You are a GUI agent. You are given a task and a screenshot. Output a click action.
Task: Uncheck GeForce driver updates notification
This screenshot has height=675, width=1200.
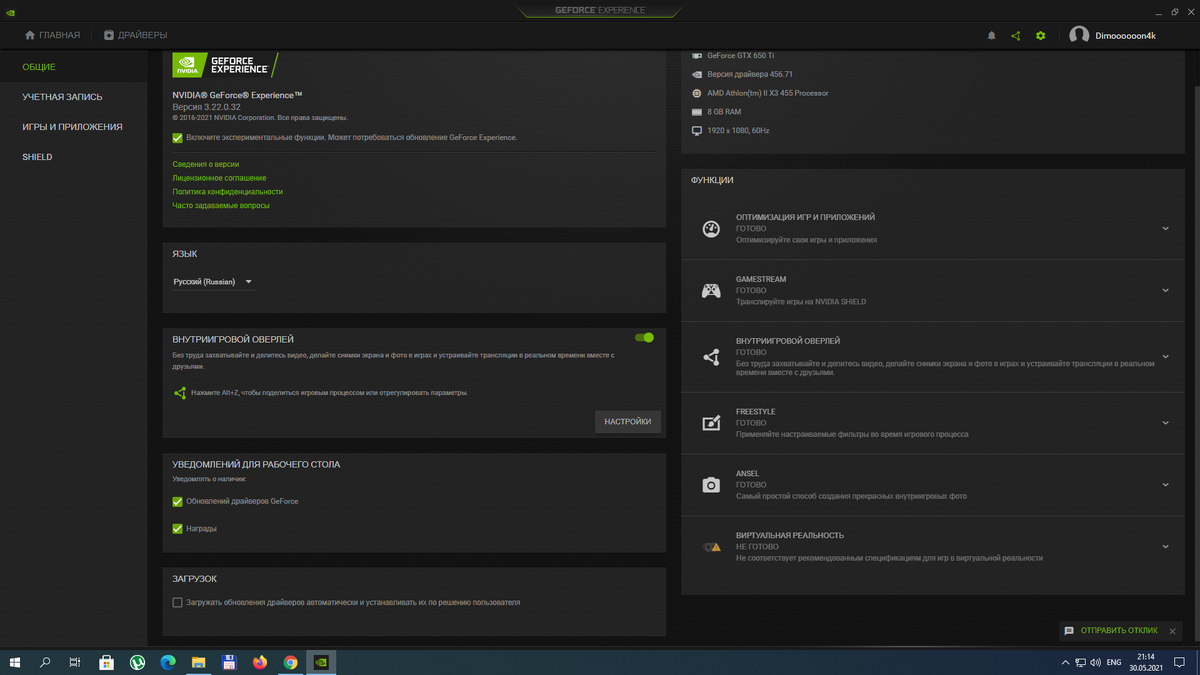point(177,501)
